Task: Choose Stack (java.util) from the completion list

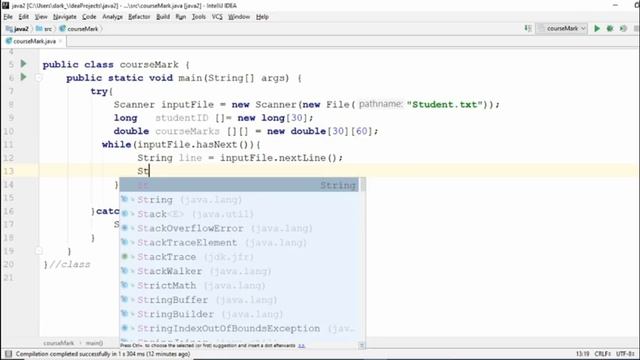Action: coord(239,214)
